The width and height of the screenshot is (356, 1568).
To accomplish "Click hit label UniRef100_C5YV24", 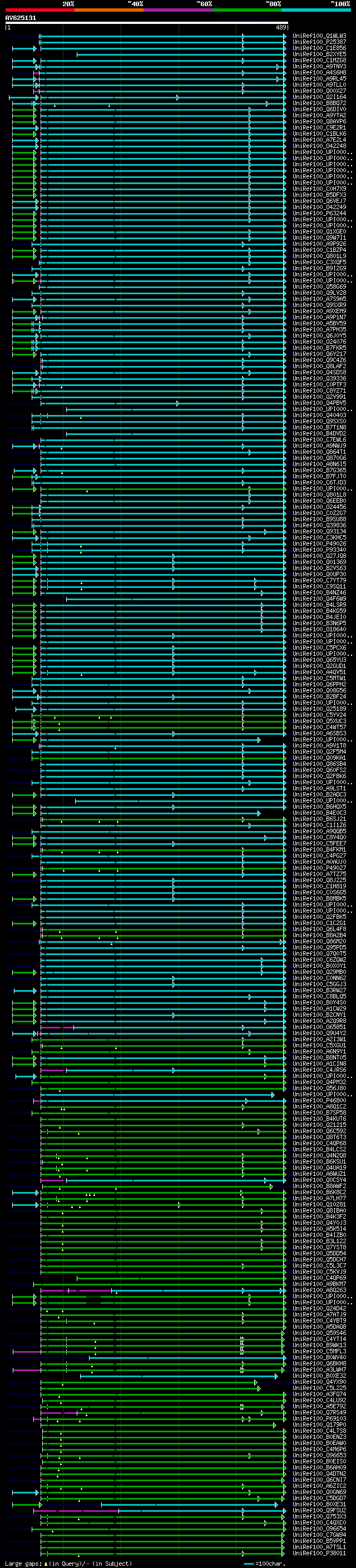I will (x=319, y=715).
